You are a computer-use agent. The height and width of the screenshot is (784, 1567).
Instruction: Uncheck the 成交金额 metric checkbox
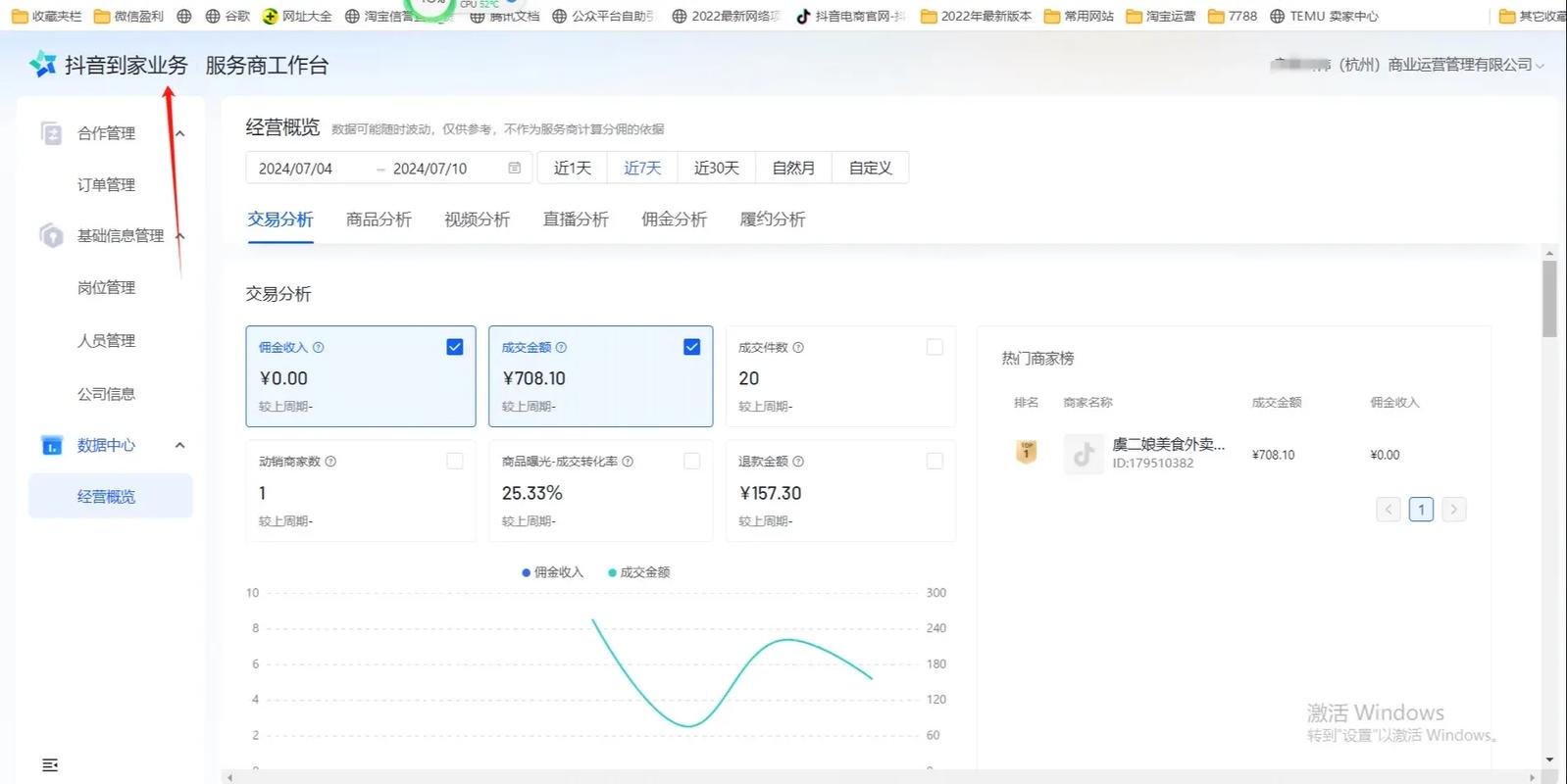pos(691,347)
